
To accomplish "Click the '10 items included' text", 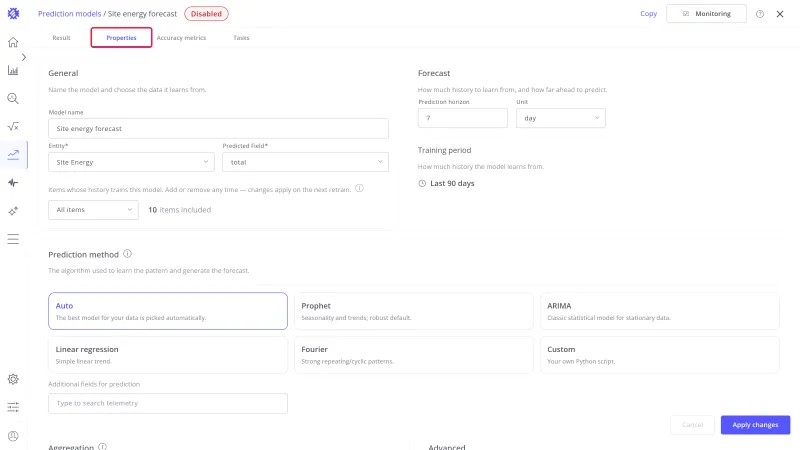I will 180,210.
